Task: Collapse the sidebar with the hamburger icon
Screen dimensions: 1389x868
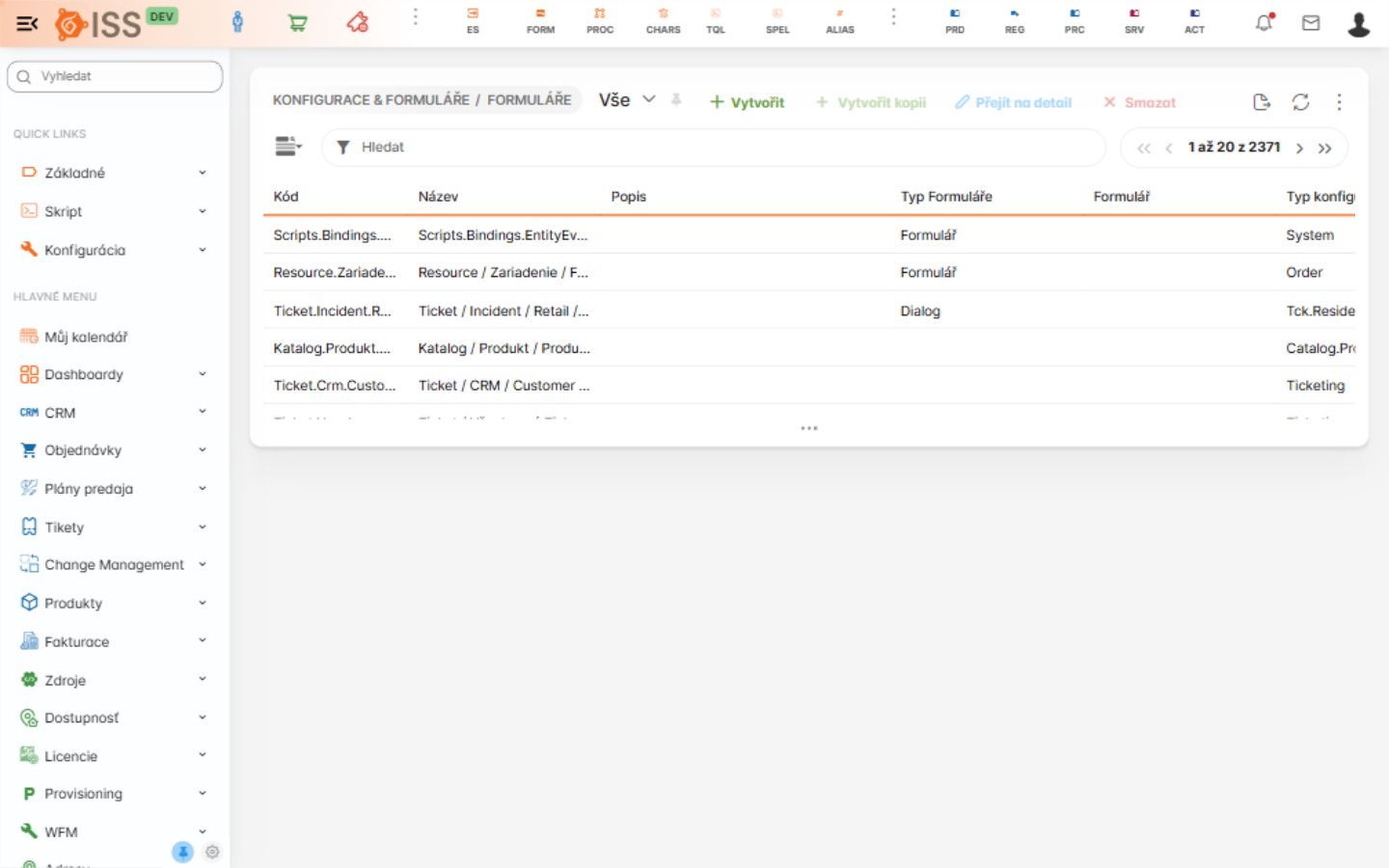Action: tap(27, 23)
